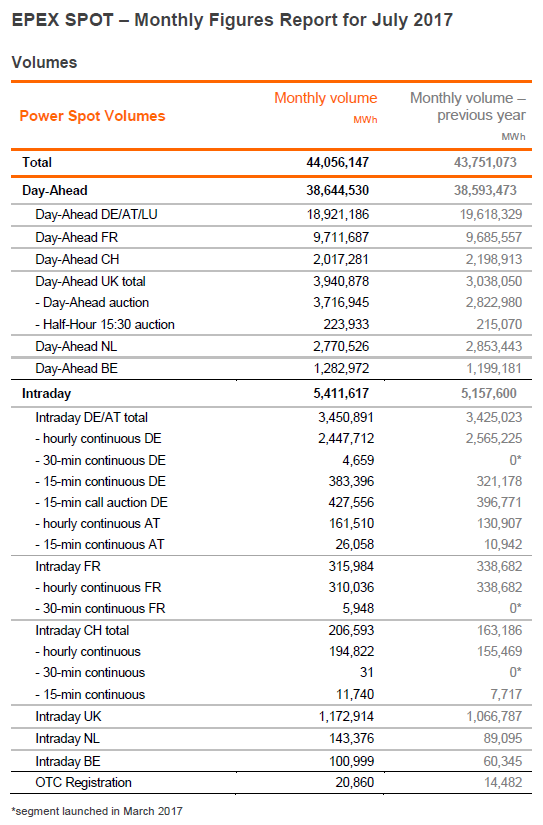Click the Intraday CH total label
The image size is (543, 825).
coord(82,630)
